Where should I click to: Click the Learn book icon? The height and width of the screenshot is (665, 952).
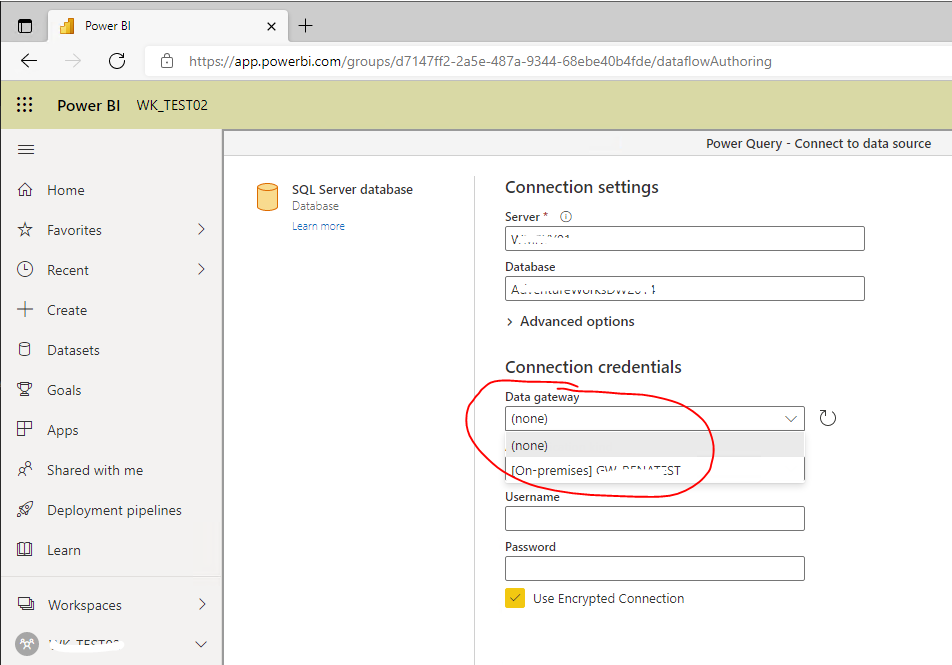point(25,549)
